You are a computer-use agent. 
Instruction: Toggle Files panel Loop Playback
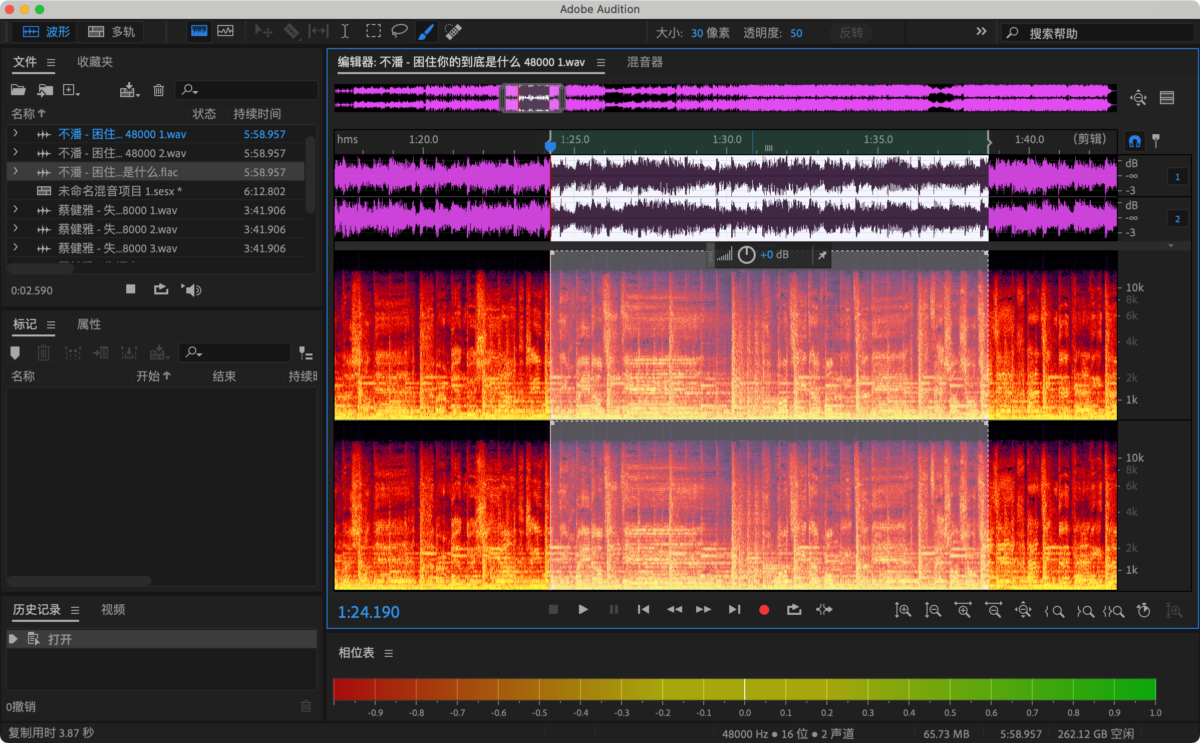pos(160,290)
